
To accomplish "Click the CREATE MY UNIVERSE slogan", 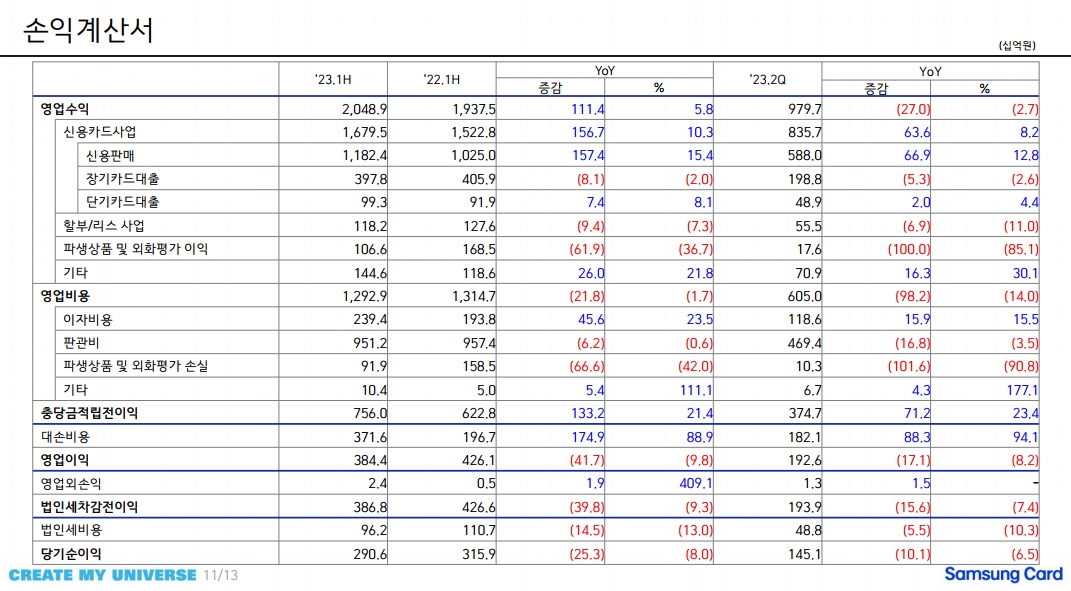I will (103, 575).
